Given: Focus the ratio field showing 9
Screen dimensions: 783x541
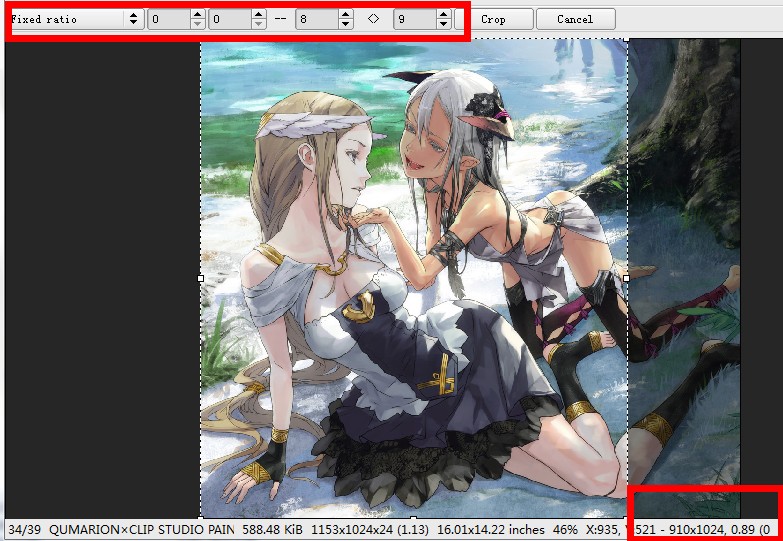Looking at the screenshot, I should (x=415, y=19).
